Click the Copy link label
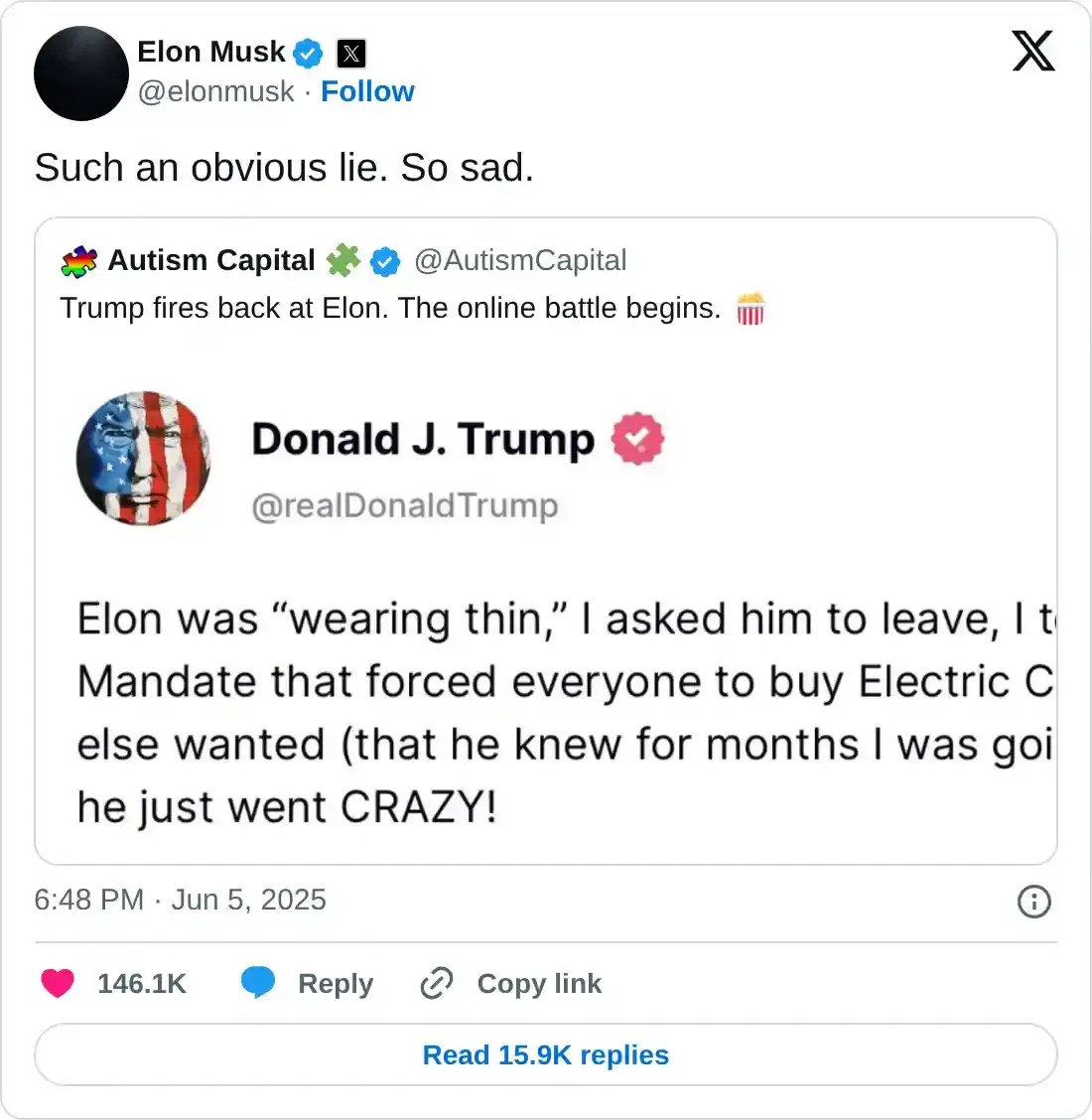The image size is (1092, 1120). click(539, 983)
